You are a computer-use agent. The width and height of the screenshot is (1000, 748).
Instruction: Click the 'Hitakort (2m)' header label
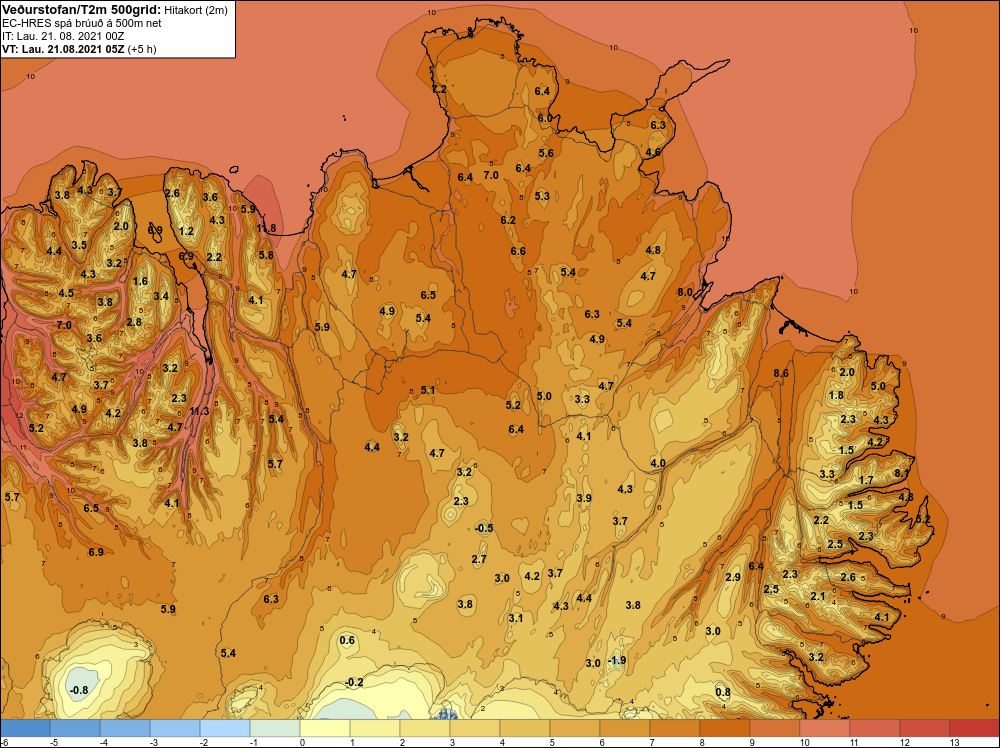coord(196,10)
